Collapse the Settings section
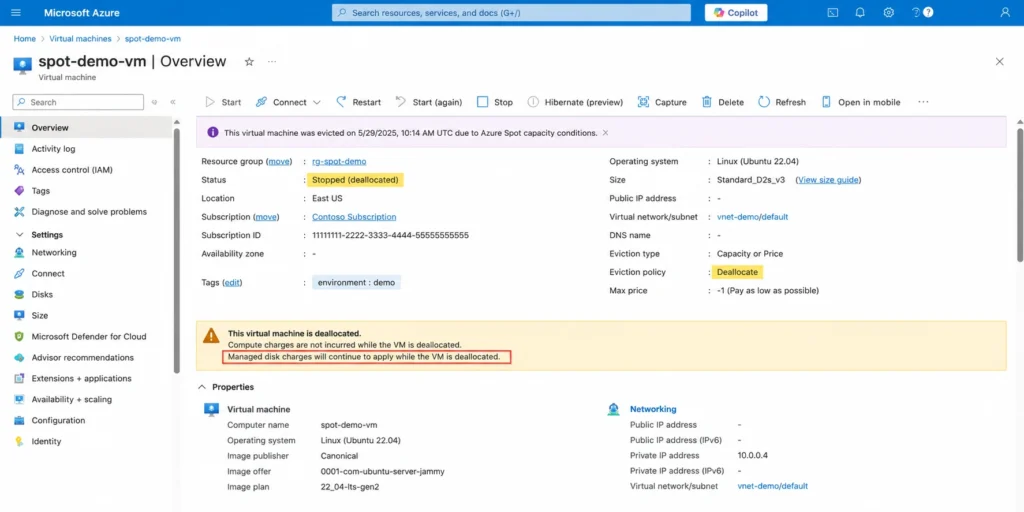Screen dimensions: 1024x512 [x=19, y=234]
